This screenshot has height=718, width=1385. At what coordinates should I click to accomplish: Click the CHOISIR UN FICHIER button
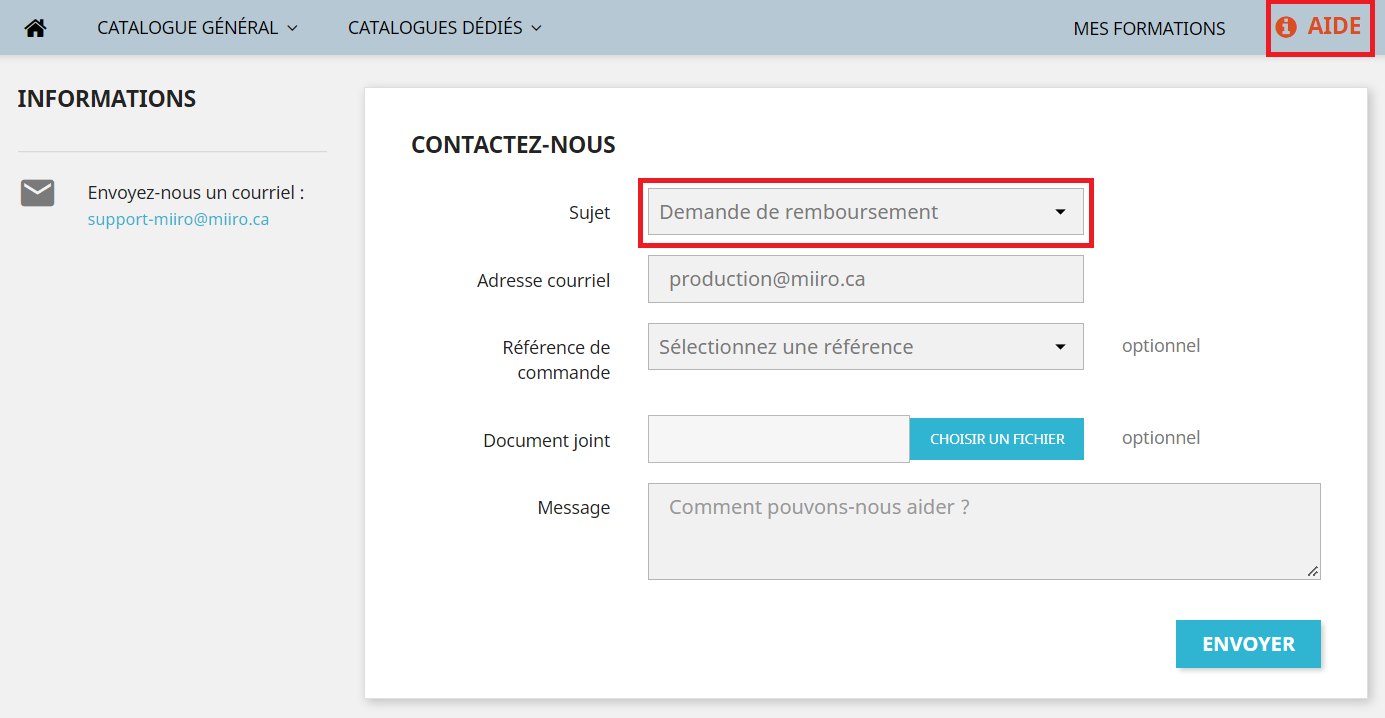pyautogui.click(x=997, y=439)
